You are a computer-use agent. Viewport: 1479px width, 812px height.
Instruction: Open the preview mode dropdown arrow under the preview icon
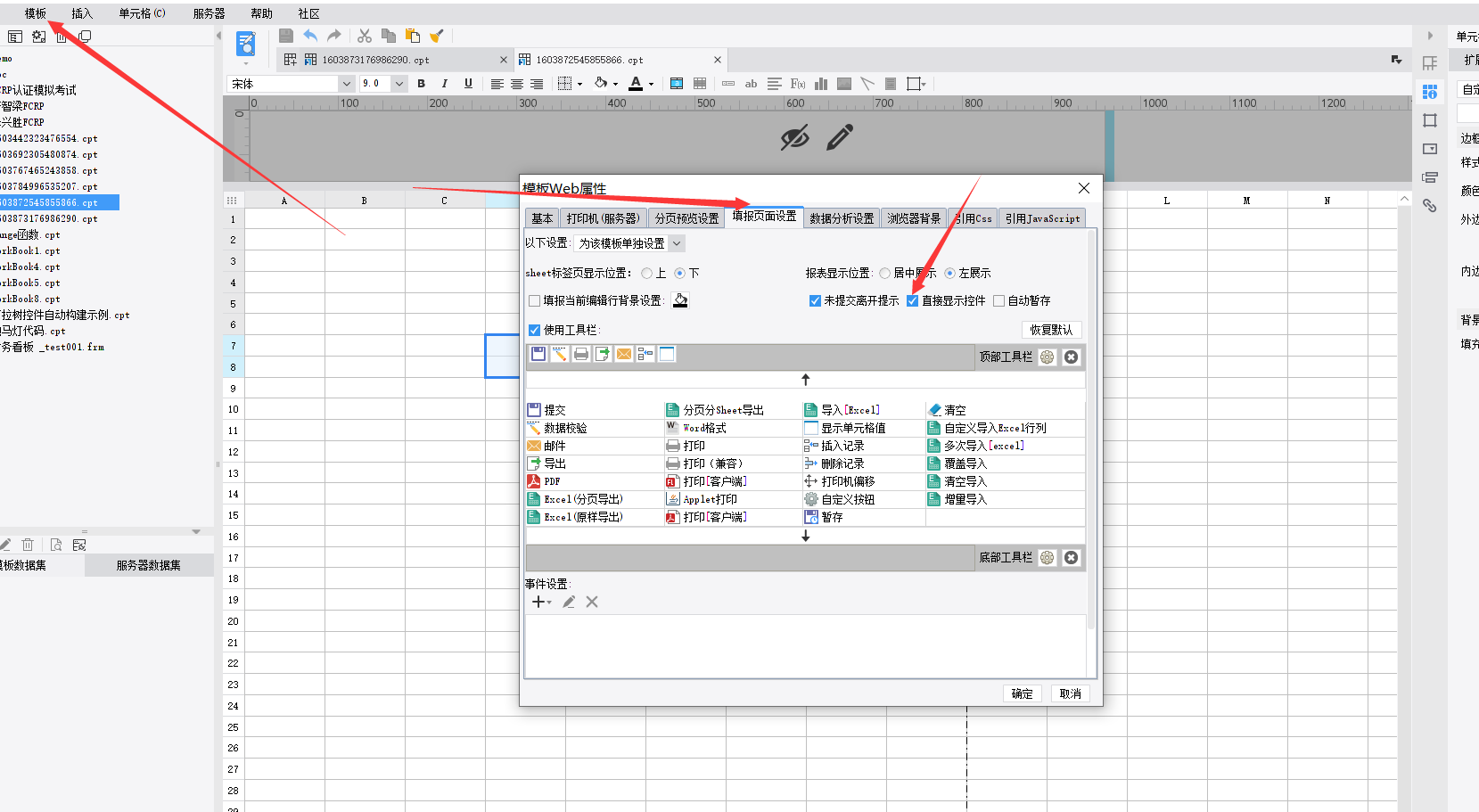tap(246, 63)
